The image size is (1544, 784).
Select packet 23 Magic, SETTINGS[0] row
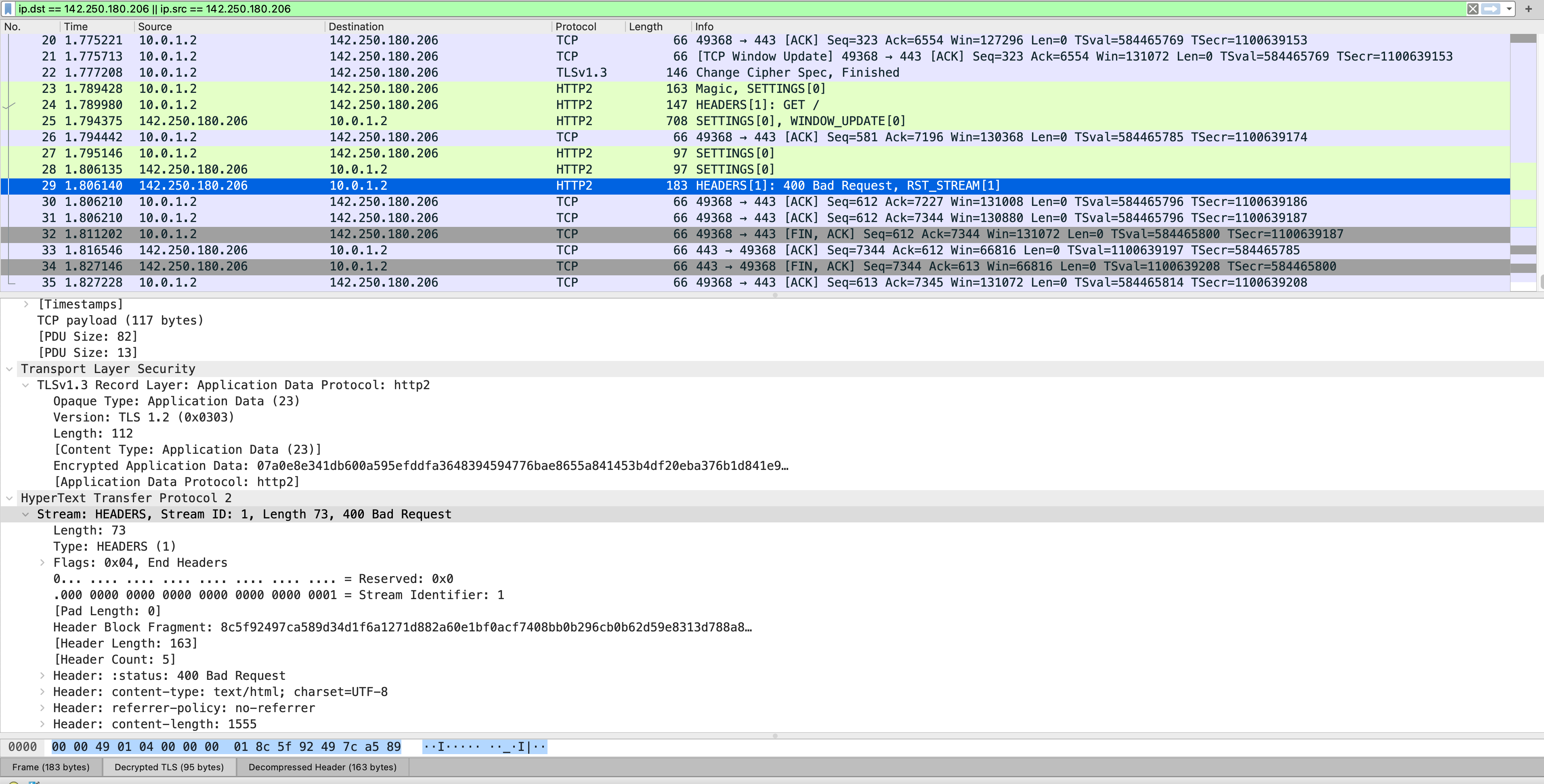point(755,89)
